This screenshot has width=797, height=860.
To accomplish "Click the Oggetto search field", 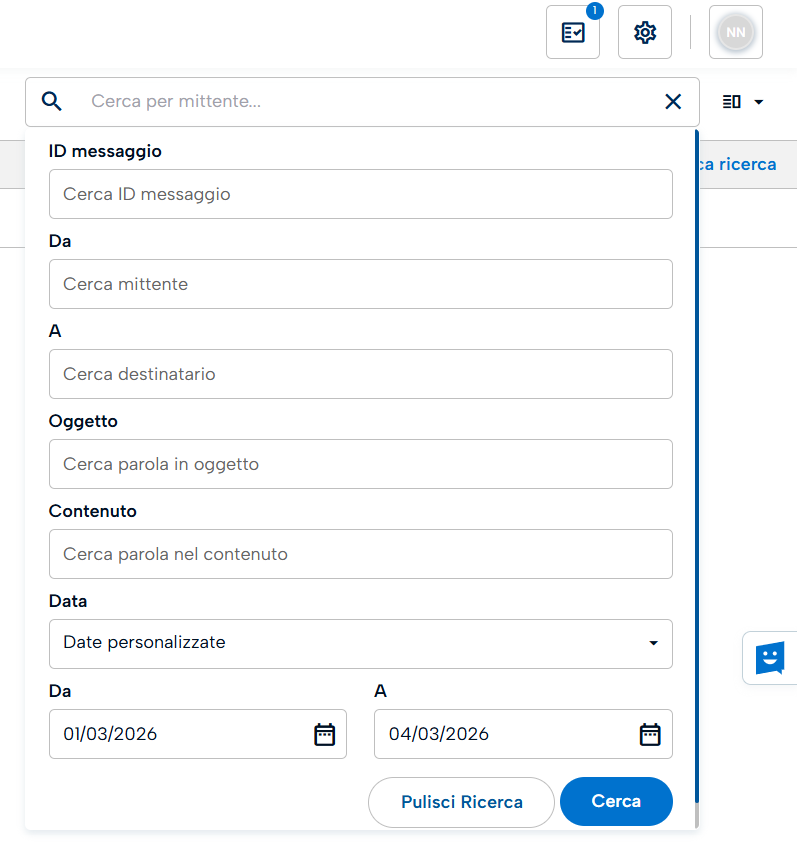I will 360,464.
